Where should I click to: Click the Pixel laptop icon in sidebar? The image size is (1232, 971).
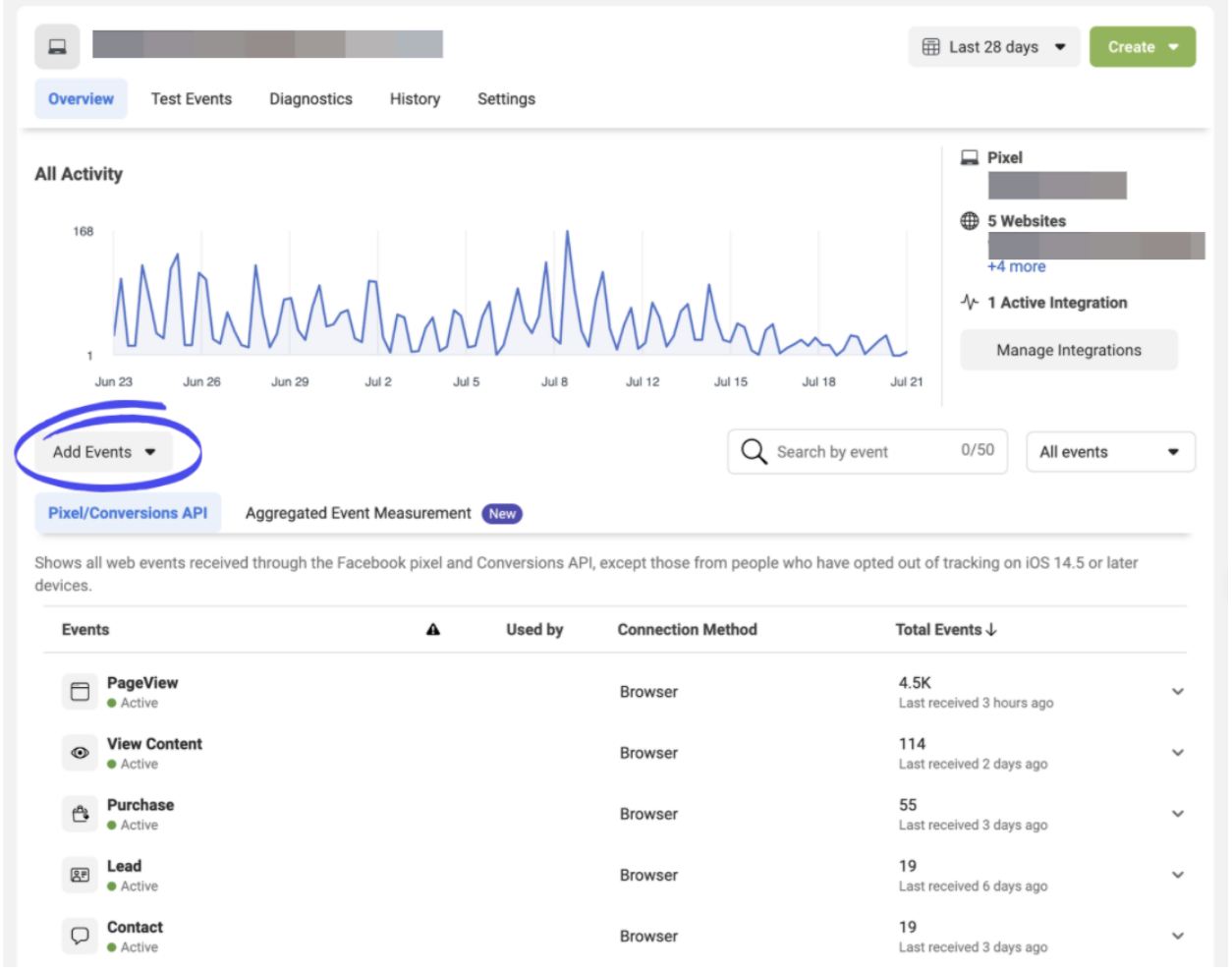coord(970,157)
